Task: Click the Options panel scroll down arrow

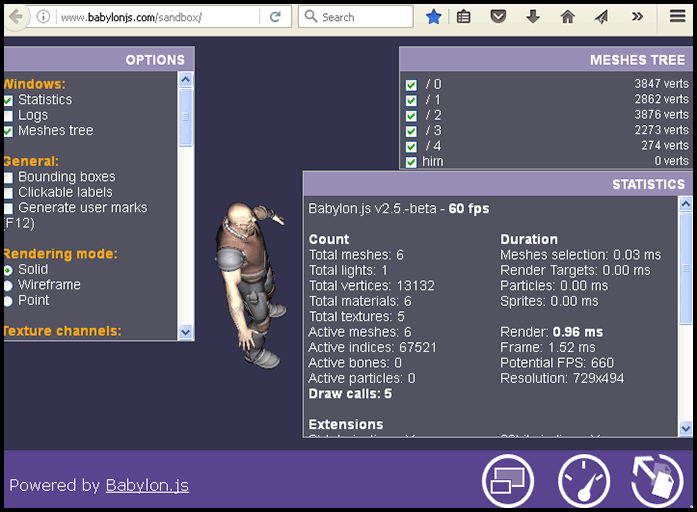Action: [x=185, y=332]
